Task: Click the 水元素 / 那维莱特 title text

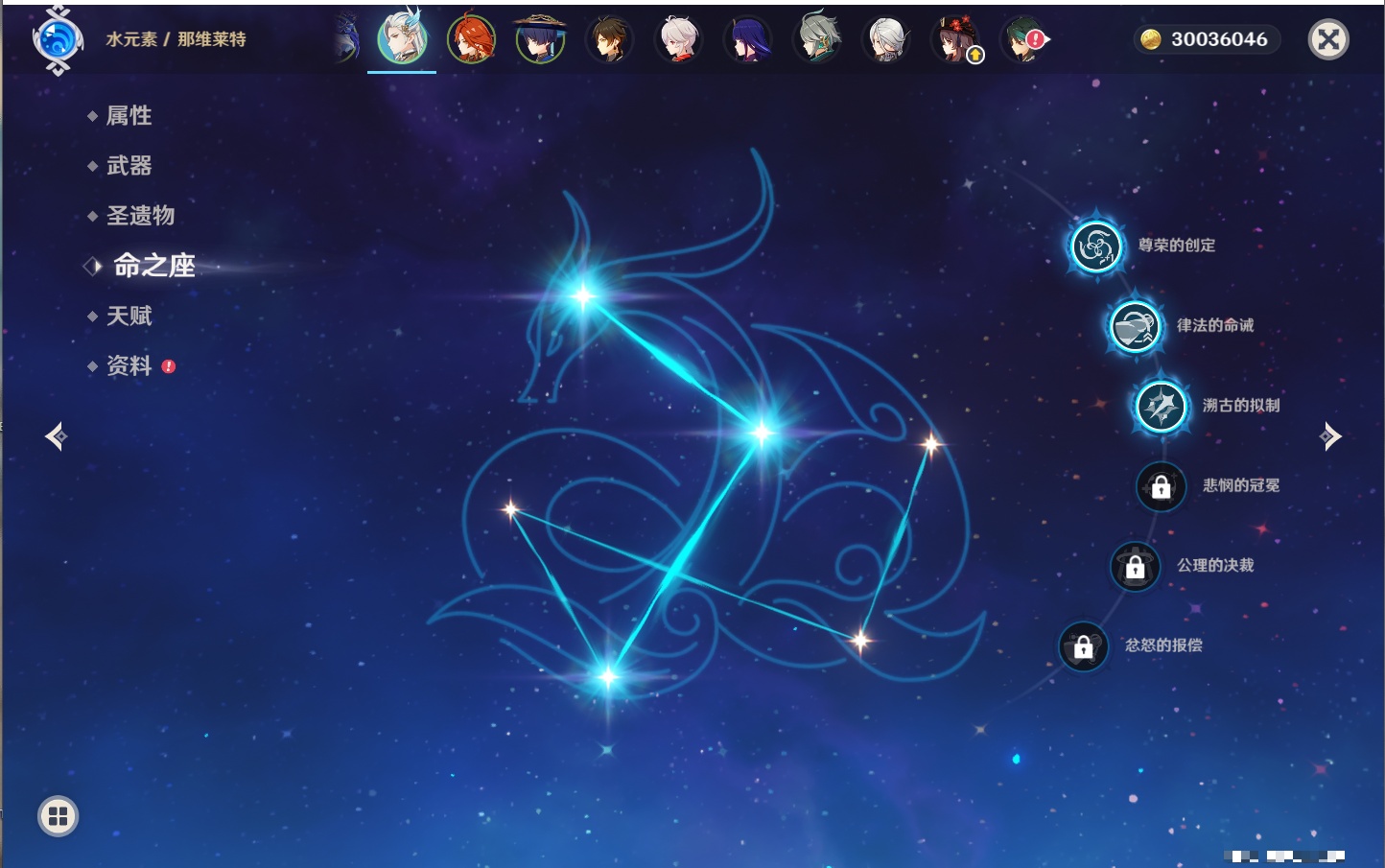Action: (x=176, y=39)
